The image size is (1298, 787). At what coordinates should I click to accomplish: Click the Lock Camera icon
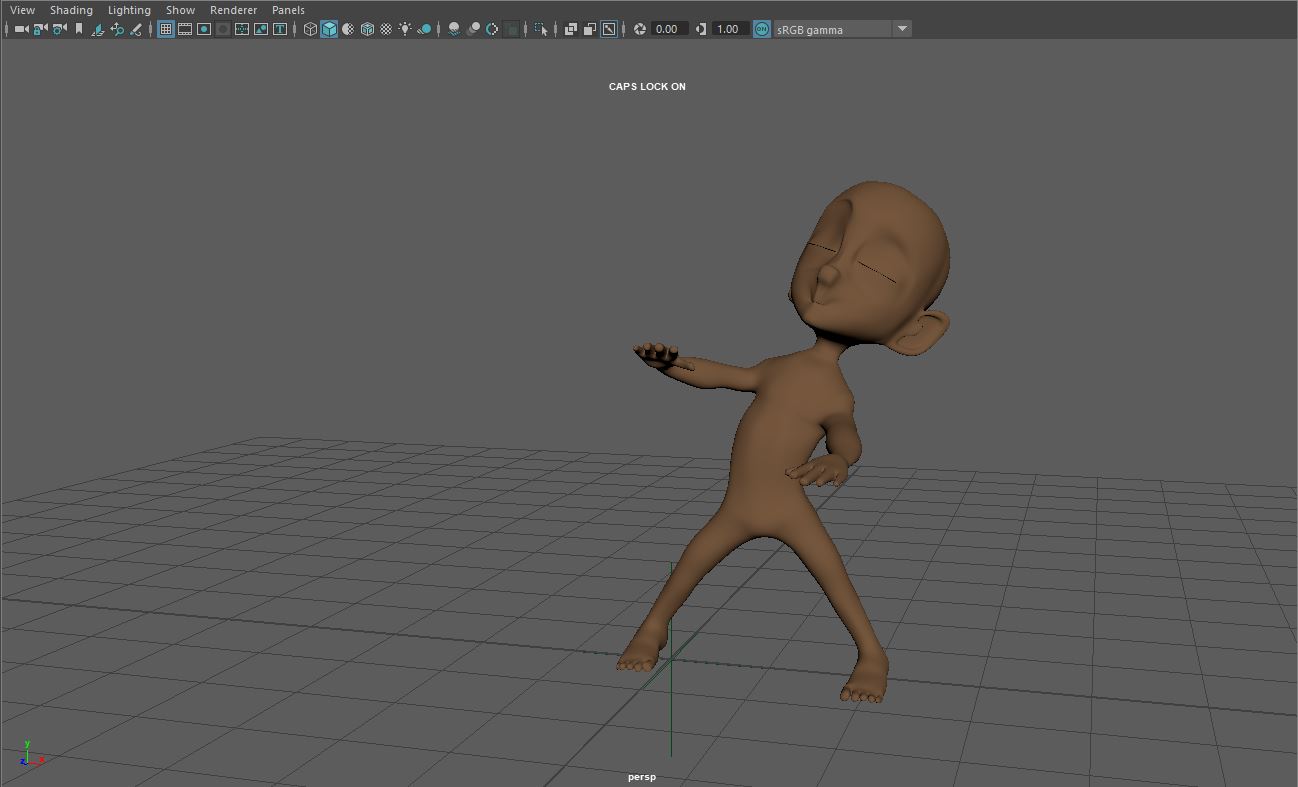pos(40,29)
